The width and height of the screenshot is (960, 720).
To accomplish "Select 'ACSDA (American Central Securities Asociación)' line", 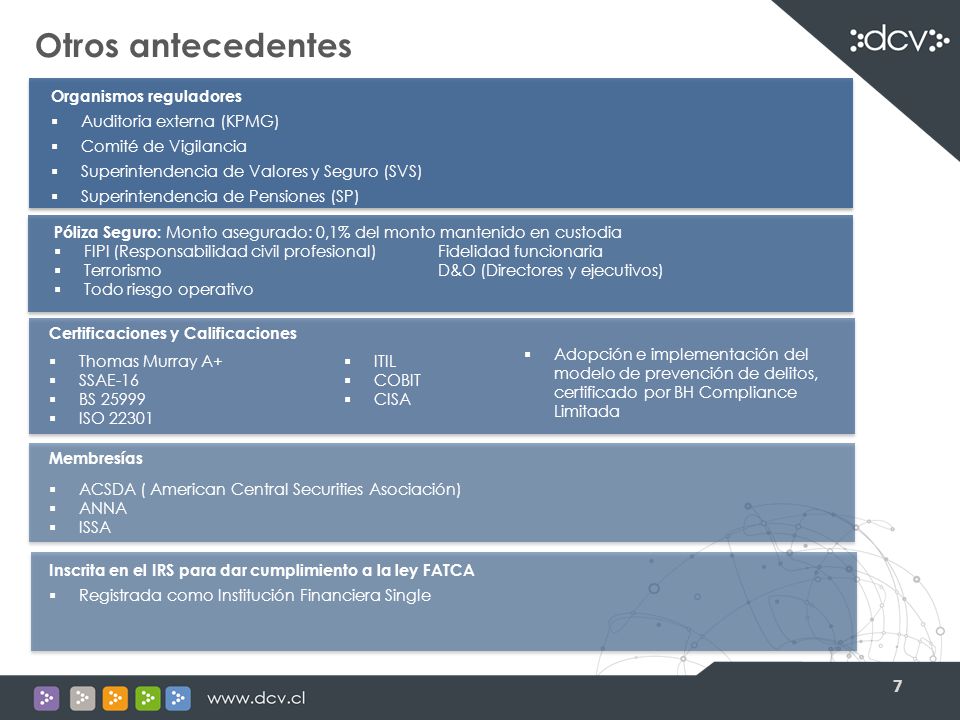I will 269,489.
